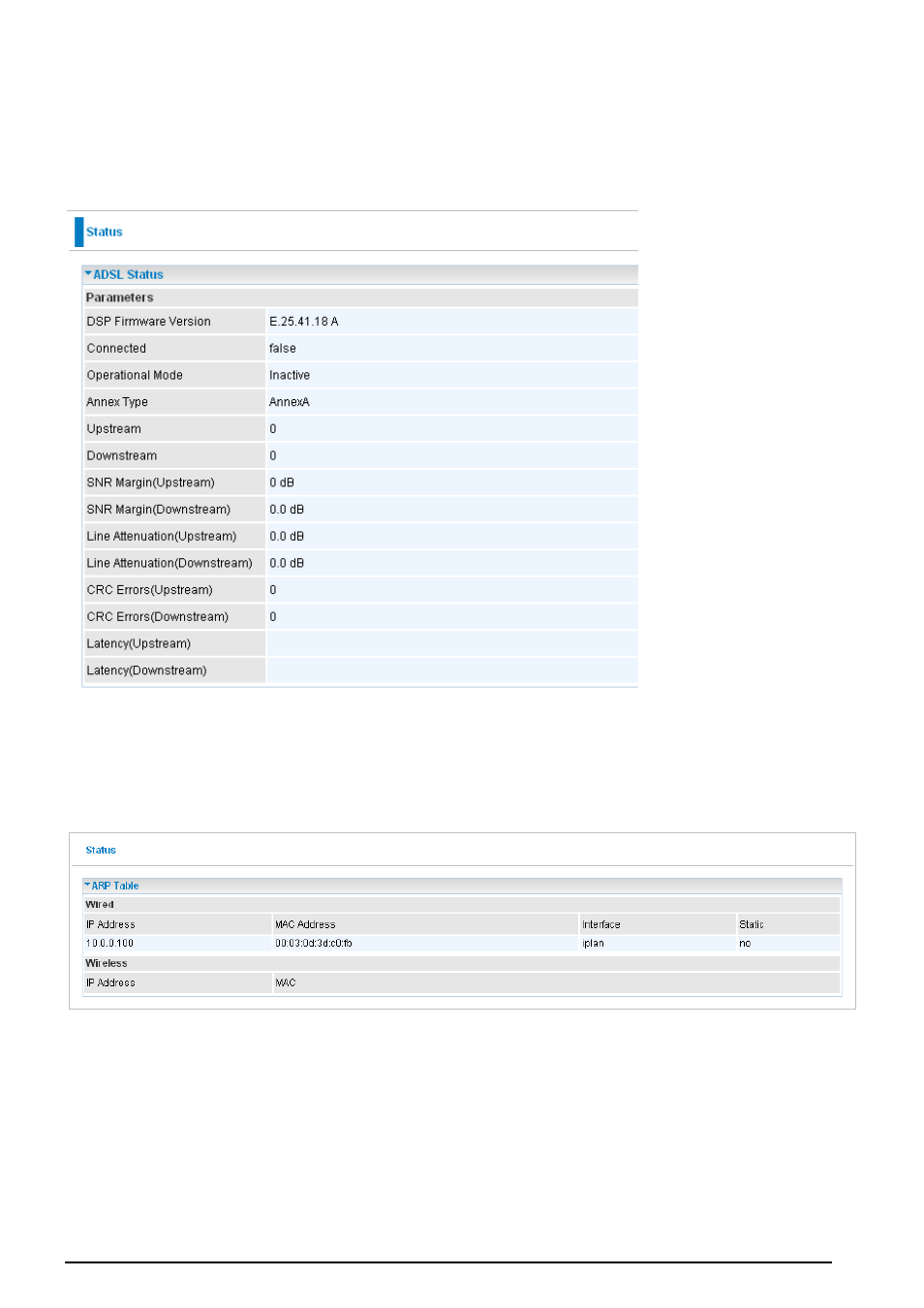Select the CRC Errors(Downstream) value 0
924x1308 pixels.
[273, 617]
